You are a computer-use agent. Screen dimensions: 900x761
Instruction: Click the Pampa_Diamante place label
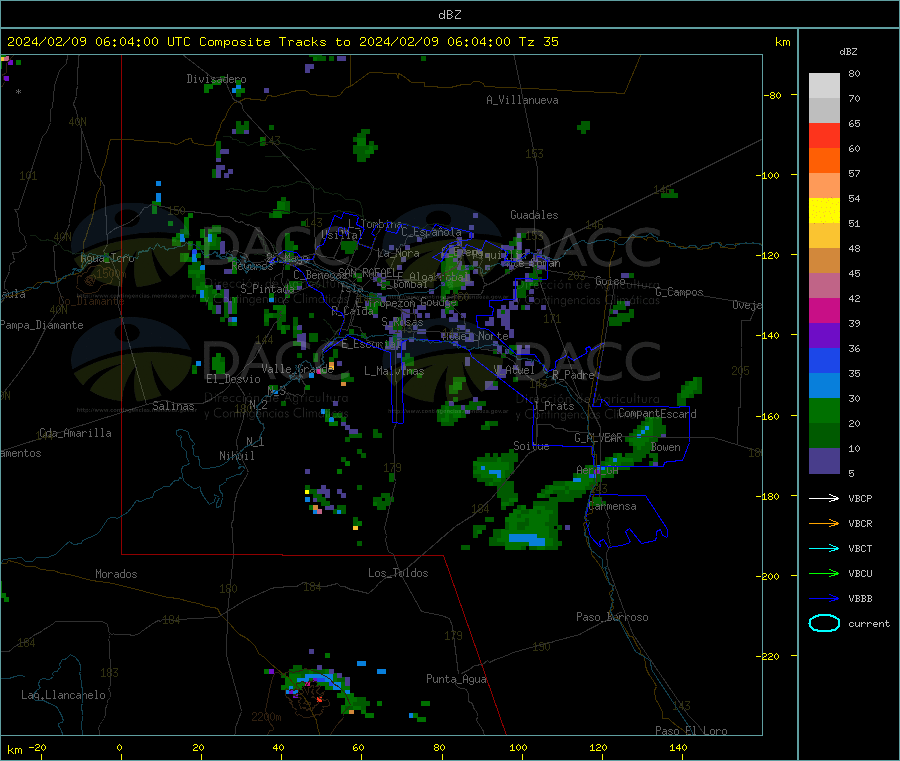click(x=42, y=325)
